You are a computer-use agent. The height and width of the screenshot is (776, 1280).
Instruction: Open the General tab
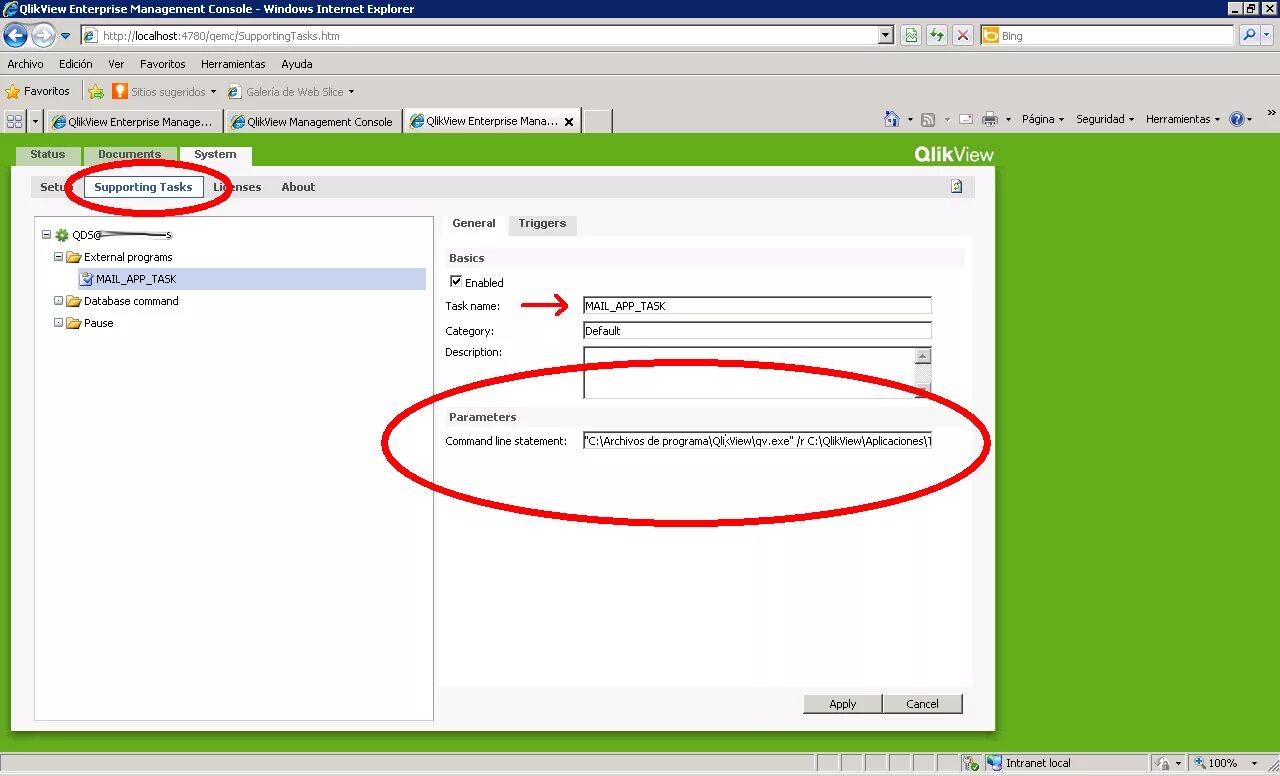[x=474, y=224]
